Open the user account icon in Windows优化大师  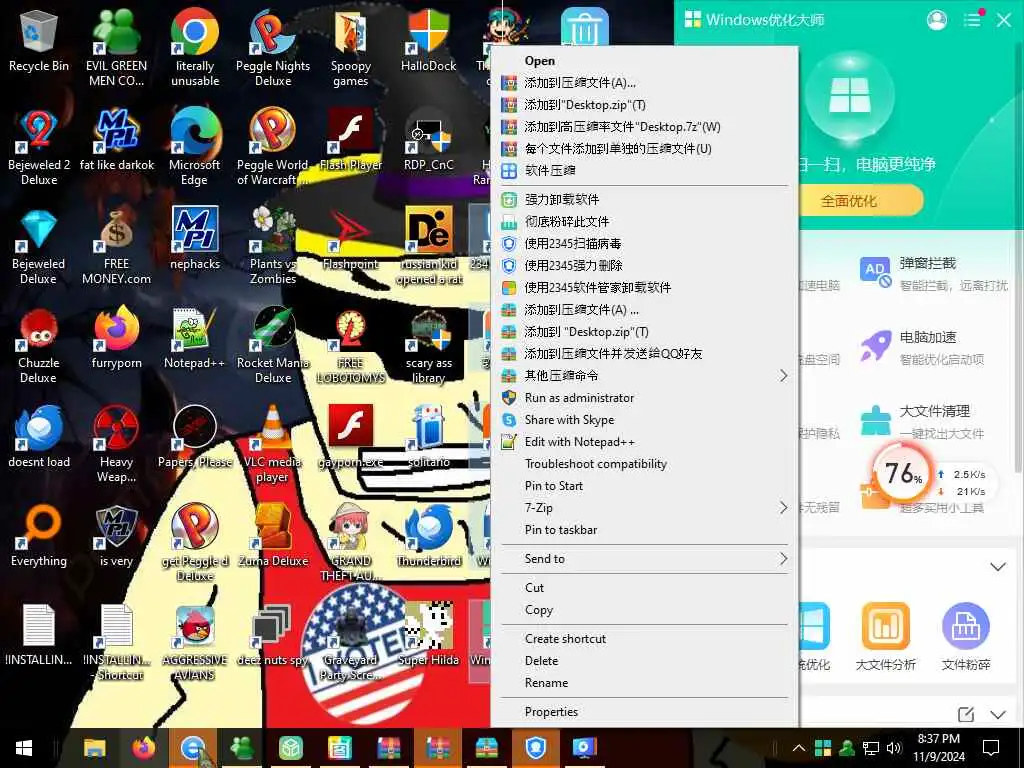click(936, 20)
